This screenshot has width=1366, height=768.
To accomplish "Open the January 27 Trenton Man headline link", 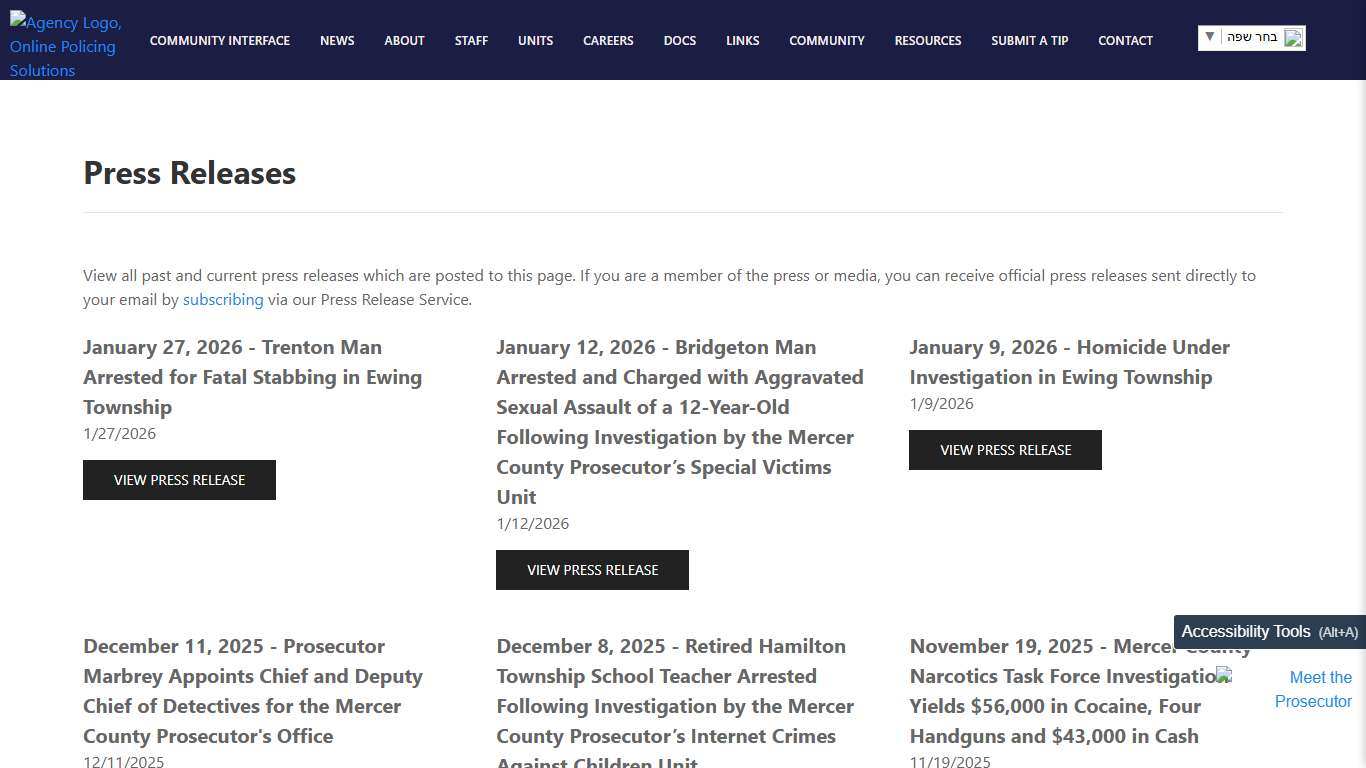I will tap(252, 377).
